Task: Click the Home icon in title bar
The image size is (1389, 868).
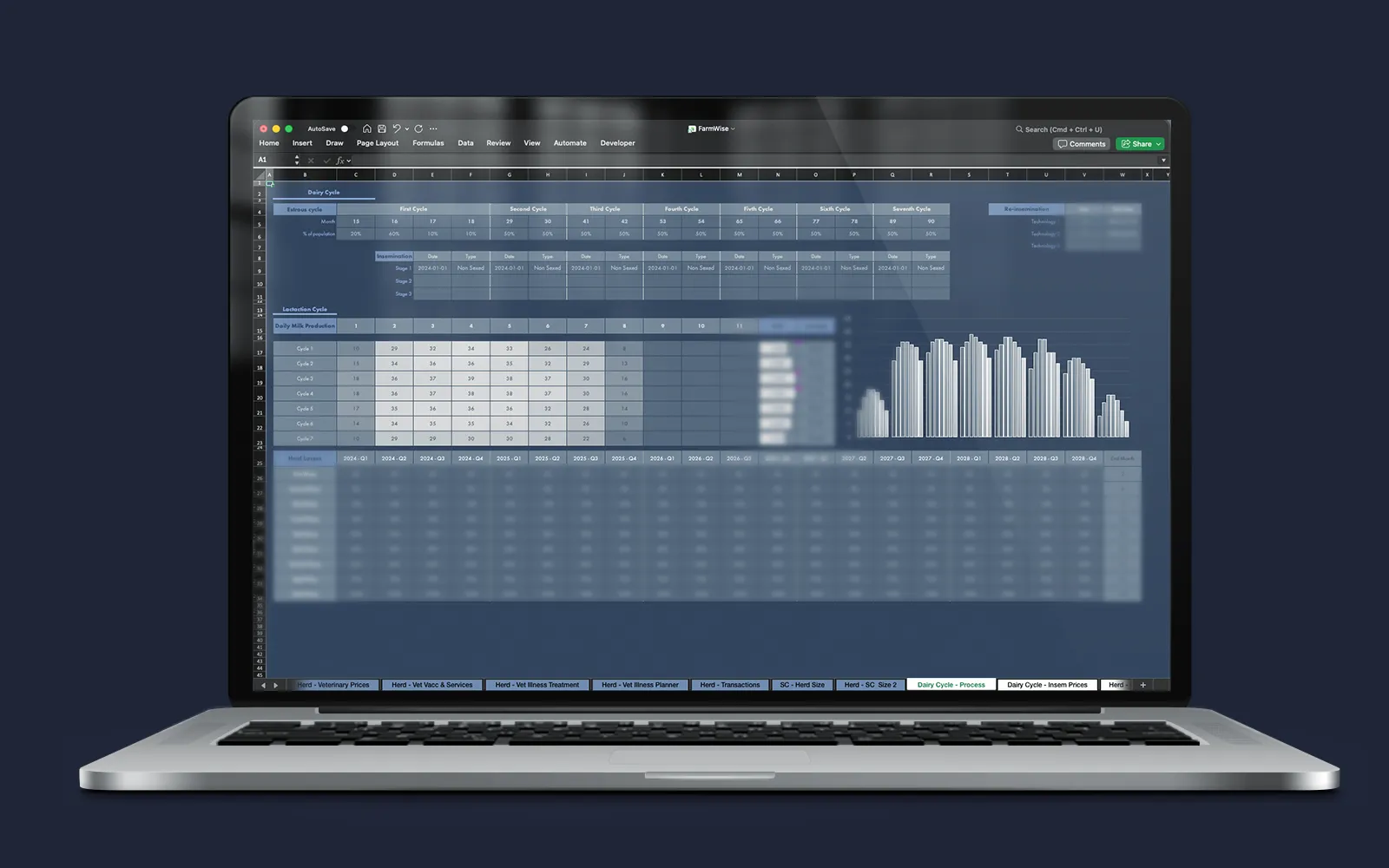Action: pos(367,128)
